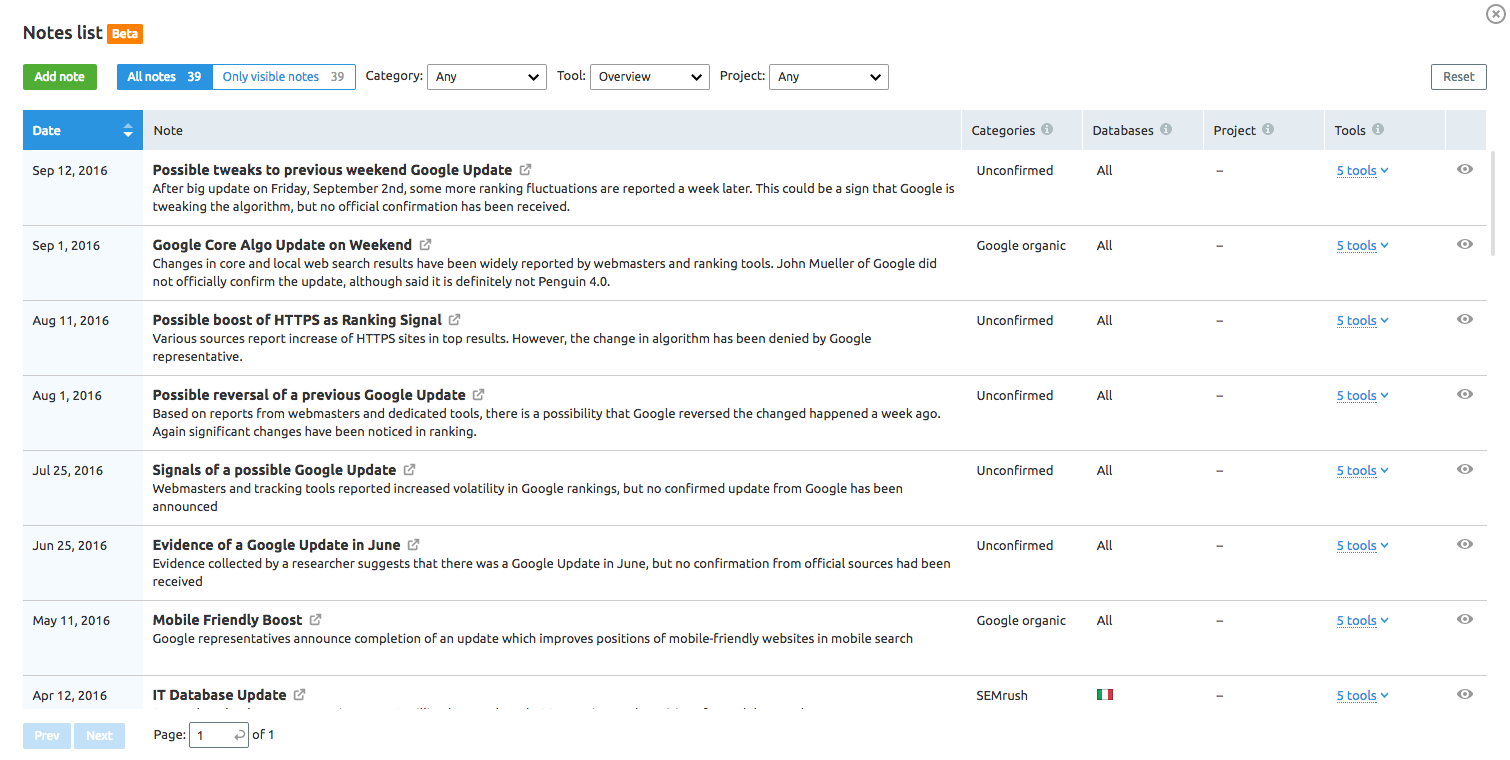Expand 5 tools for Apr 12, 2016 note

click(1363, 696)
